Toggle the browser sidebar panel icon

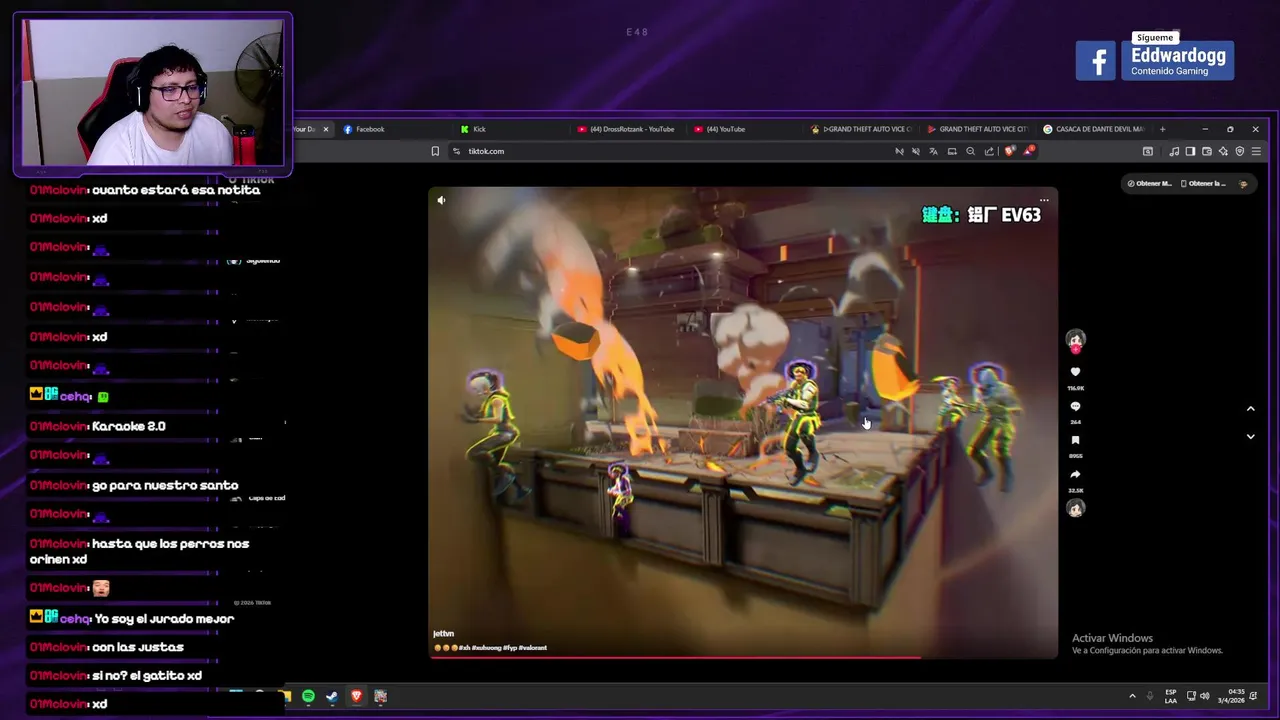click(x=1190, y=151)
